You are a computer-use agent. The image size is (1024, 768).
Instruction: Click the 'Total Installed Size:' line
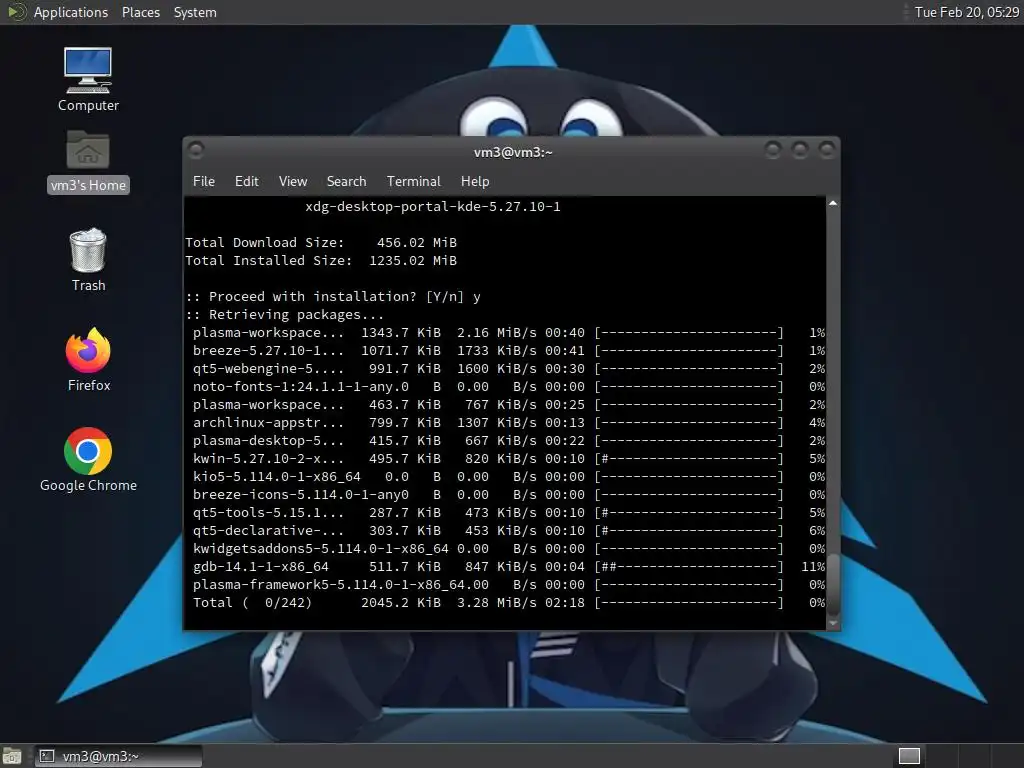321,261
